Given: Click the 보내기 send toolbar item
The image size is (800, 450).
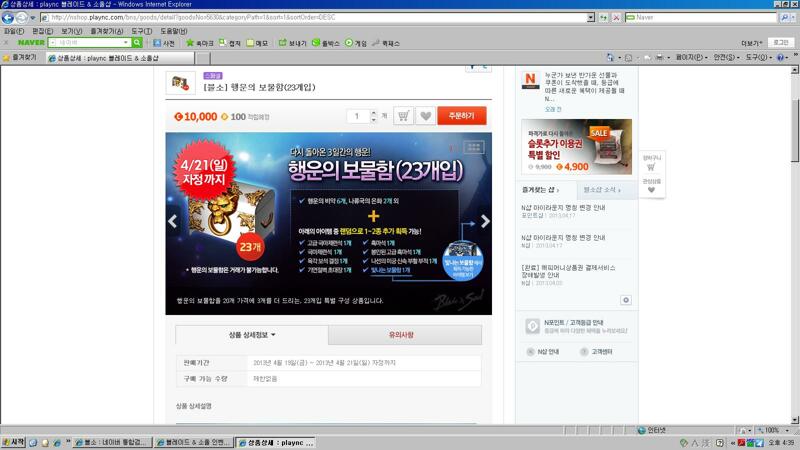Looking at the screenshot, I should tap(292, 43).
